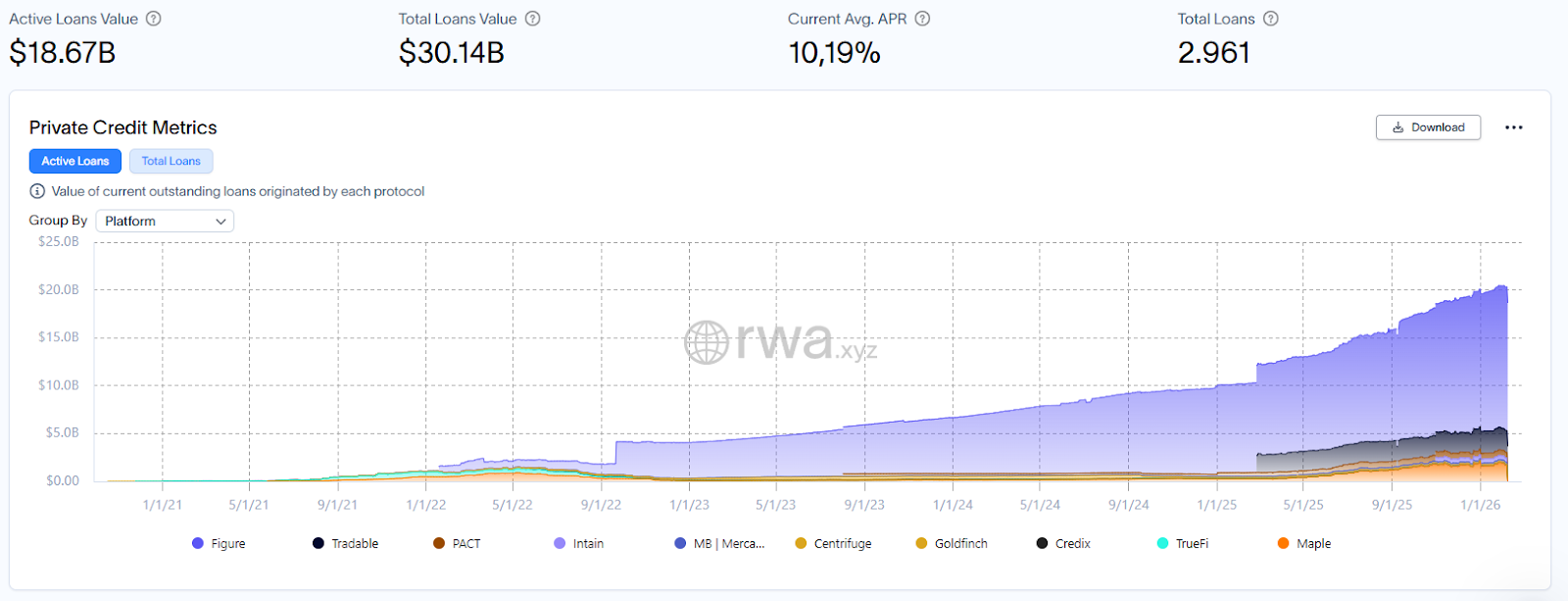Click the help icon beside Active Loans Value

point(153,18)
